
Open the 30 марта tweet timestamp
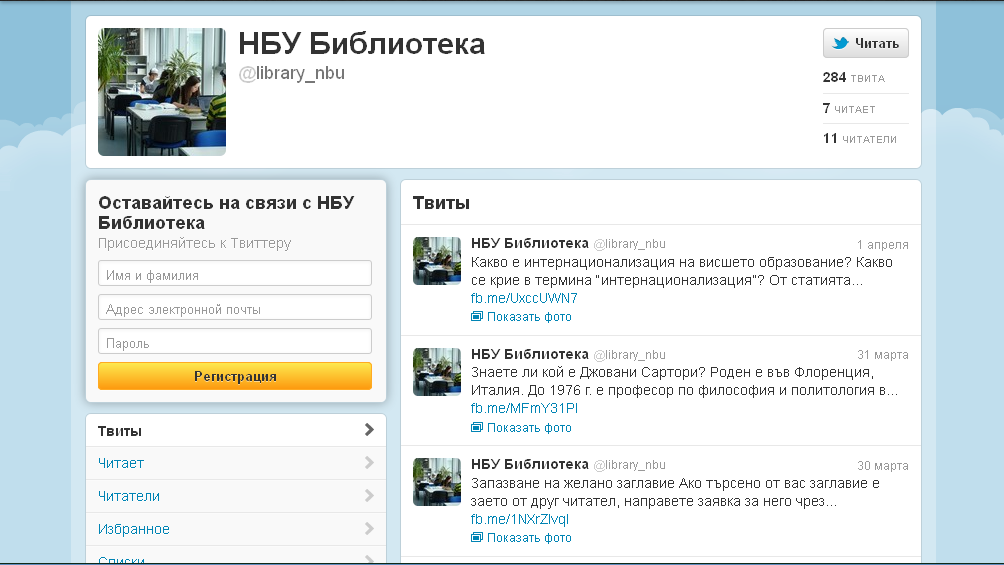click(x=882, y=466)
